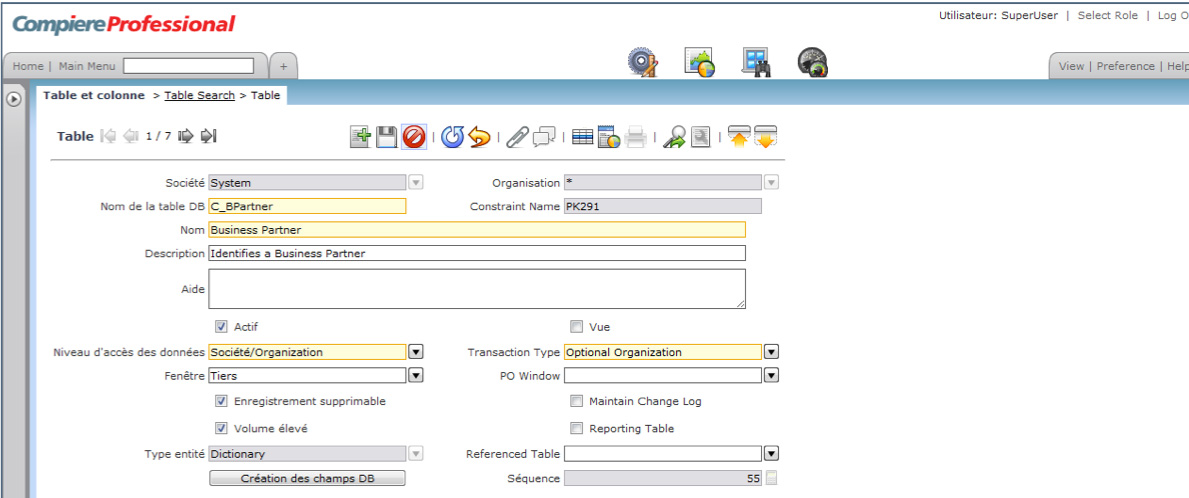Toggle the grid view icon

(x=582, y=137)
